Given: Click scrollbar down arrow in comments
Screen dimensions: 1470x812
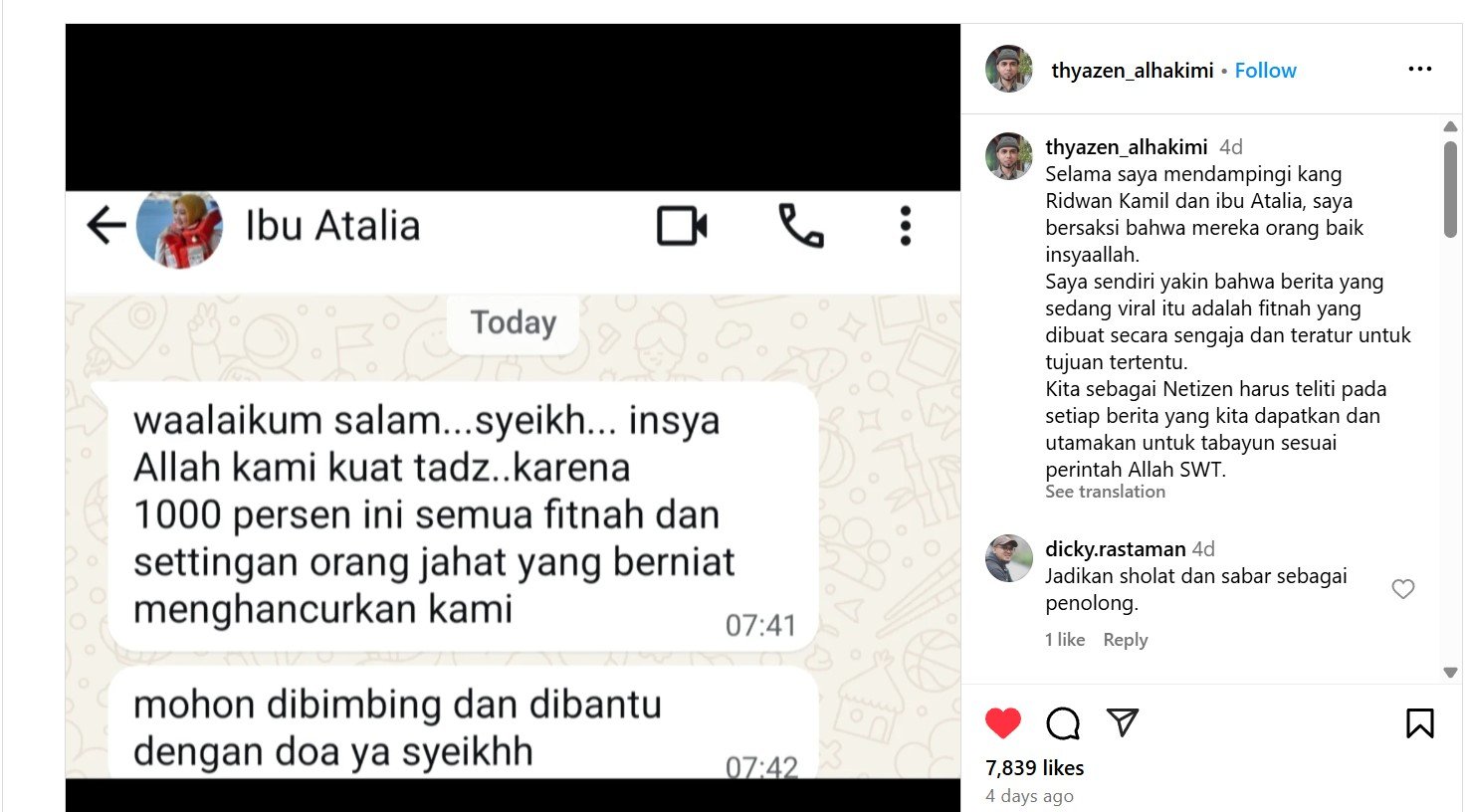Looking at the screenshot, I should tap(1450, 673).
